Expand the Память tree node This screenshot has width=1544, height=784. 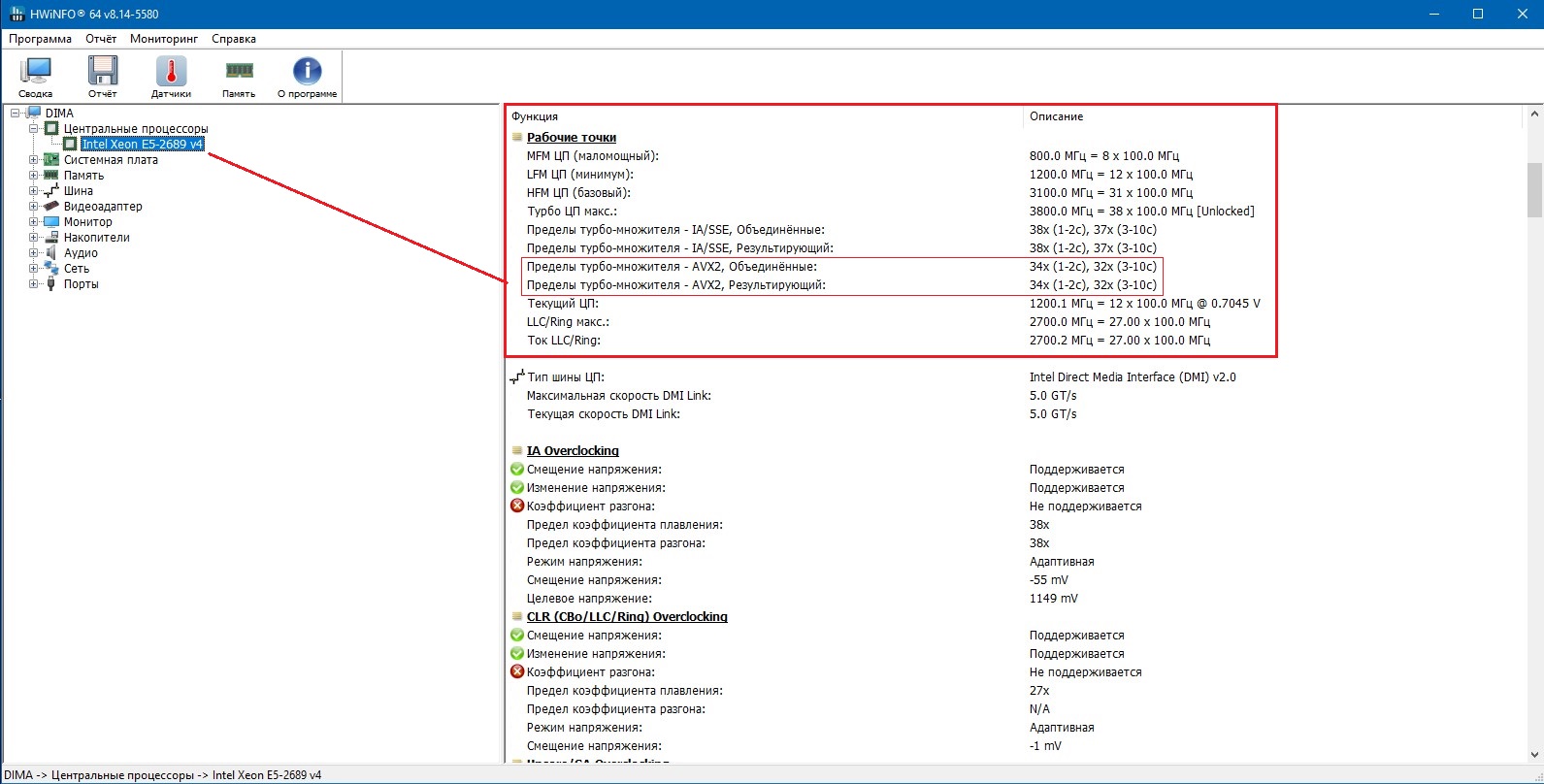pos(34,175)
